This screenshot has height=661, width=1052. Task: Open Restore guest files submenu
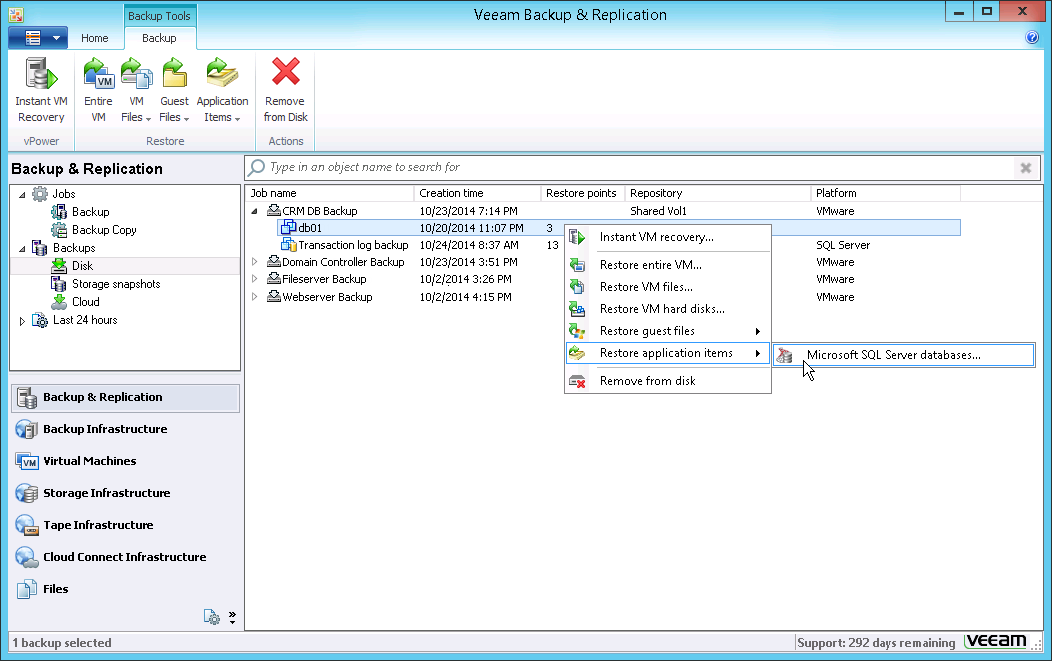tap(668, 332)
